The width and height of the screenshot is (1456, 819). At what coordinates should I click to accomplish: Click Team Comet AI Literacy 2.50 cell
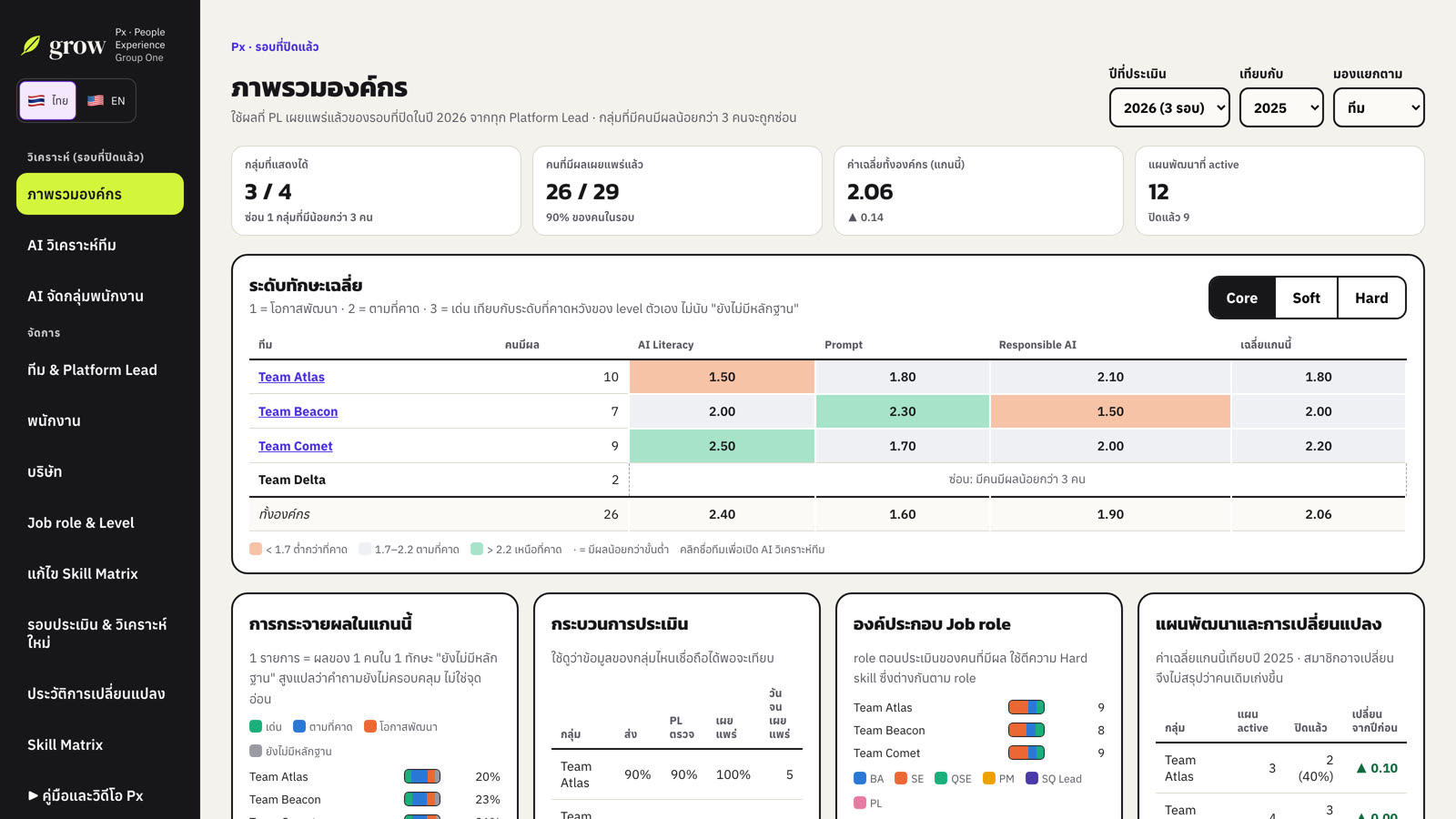tap(722, 446)
